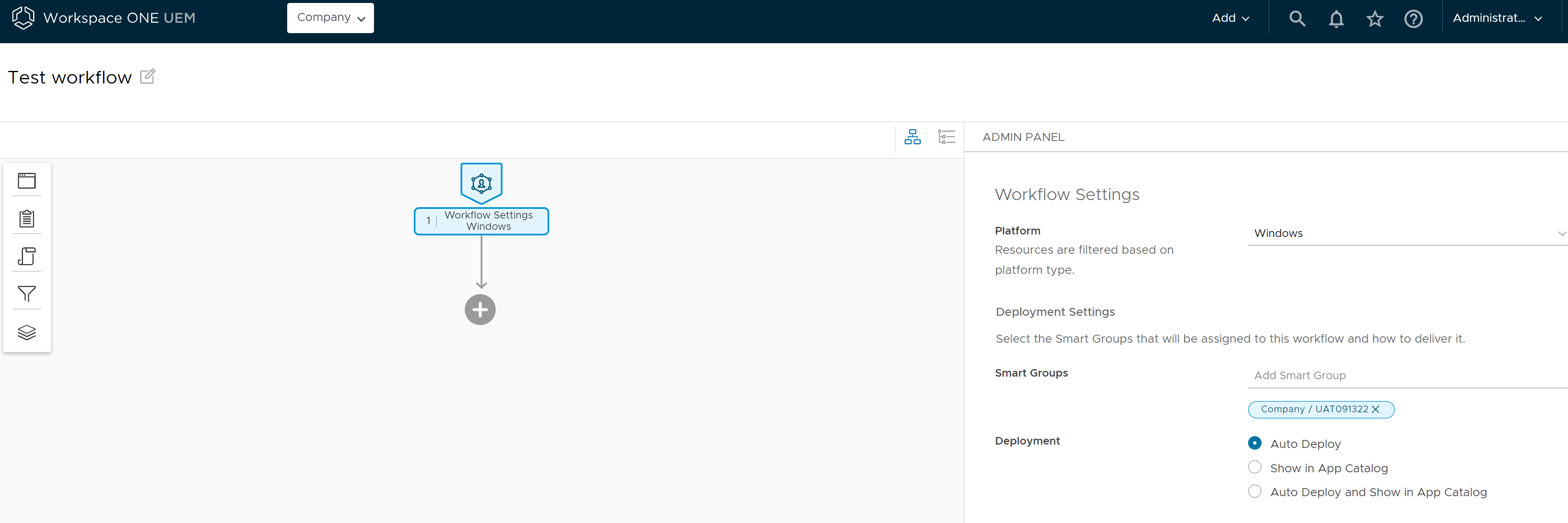Viewport: 1568px width, 523px height.
Task: Select the layers group icon in sidebar
Action: pos(27,333)
